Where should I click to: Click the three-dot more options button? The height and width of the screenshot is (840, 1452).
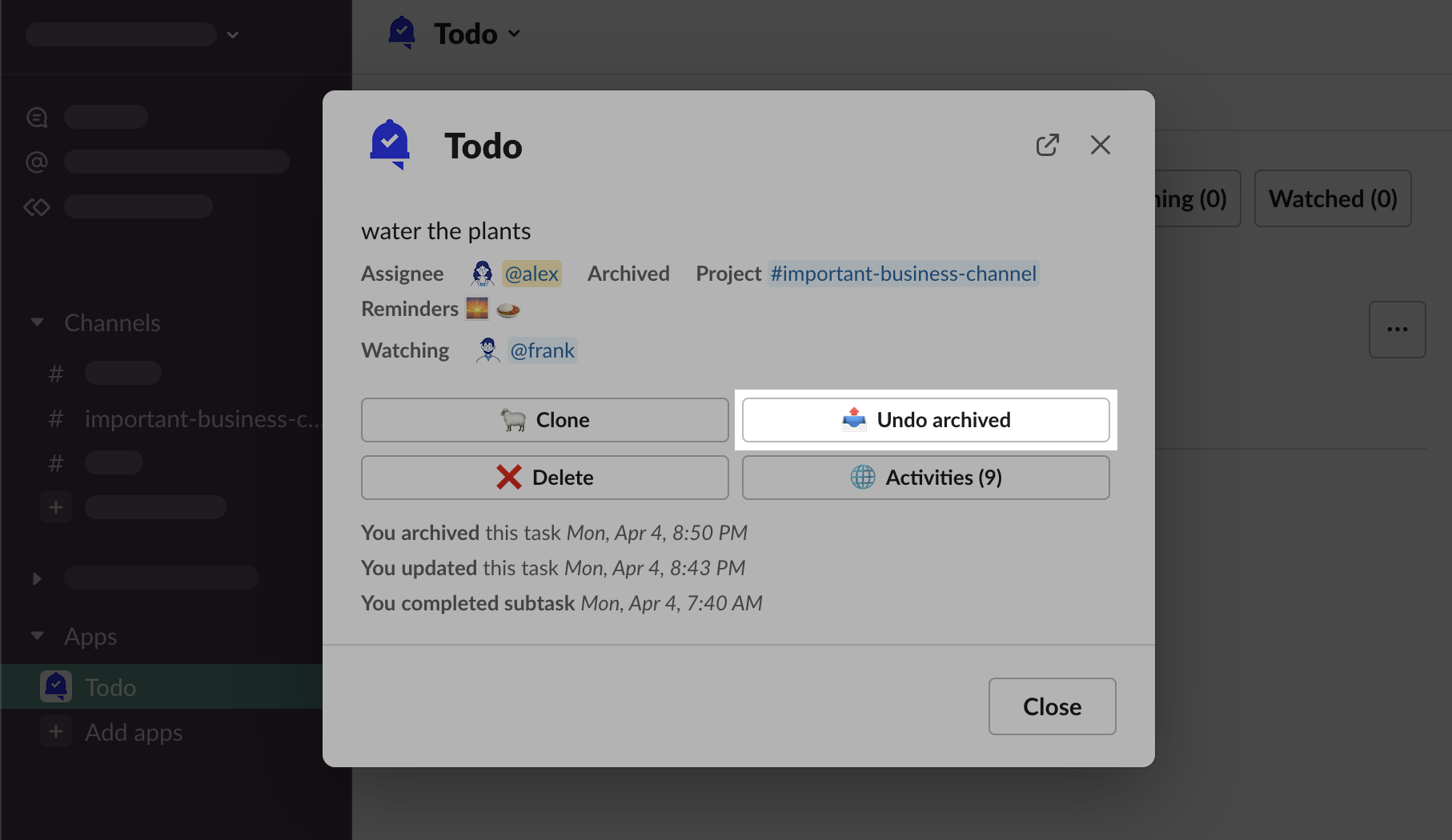click(1397, 330)
